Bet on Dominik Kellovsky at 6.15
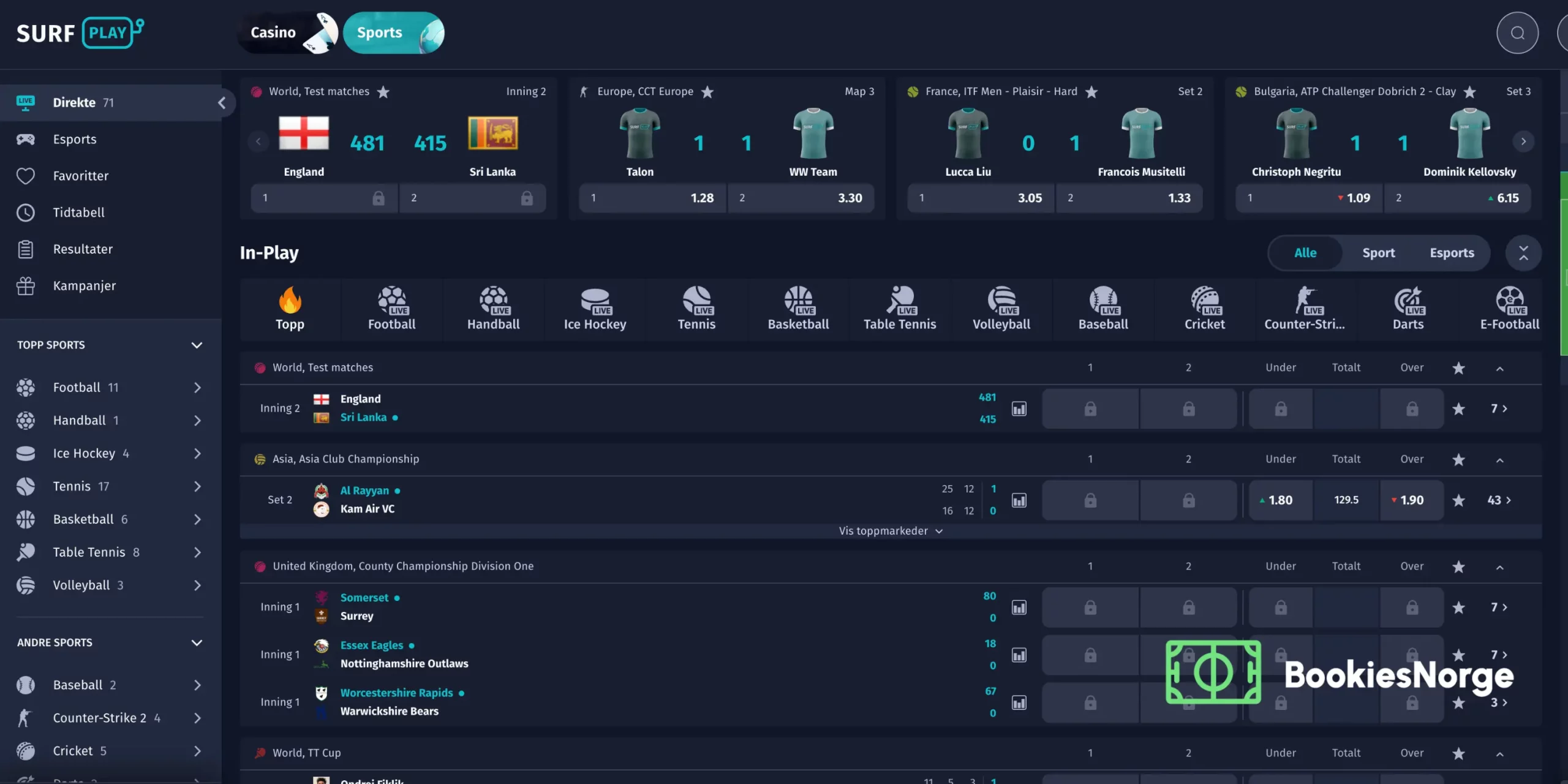This screenshot has width=1568, height=784. [x=1458, y=198]
